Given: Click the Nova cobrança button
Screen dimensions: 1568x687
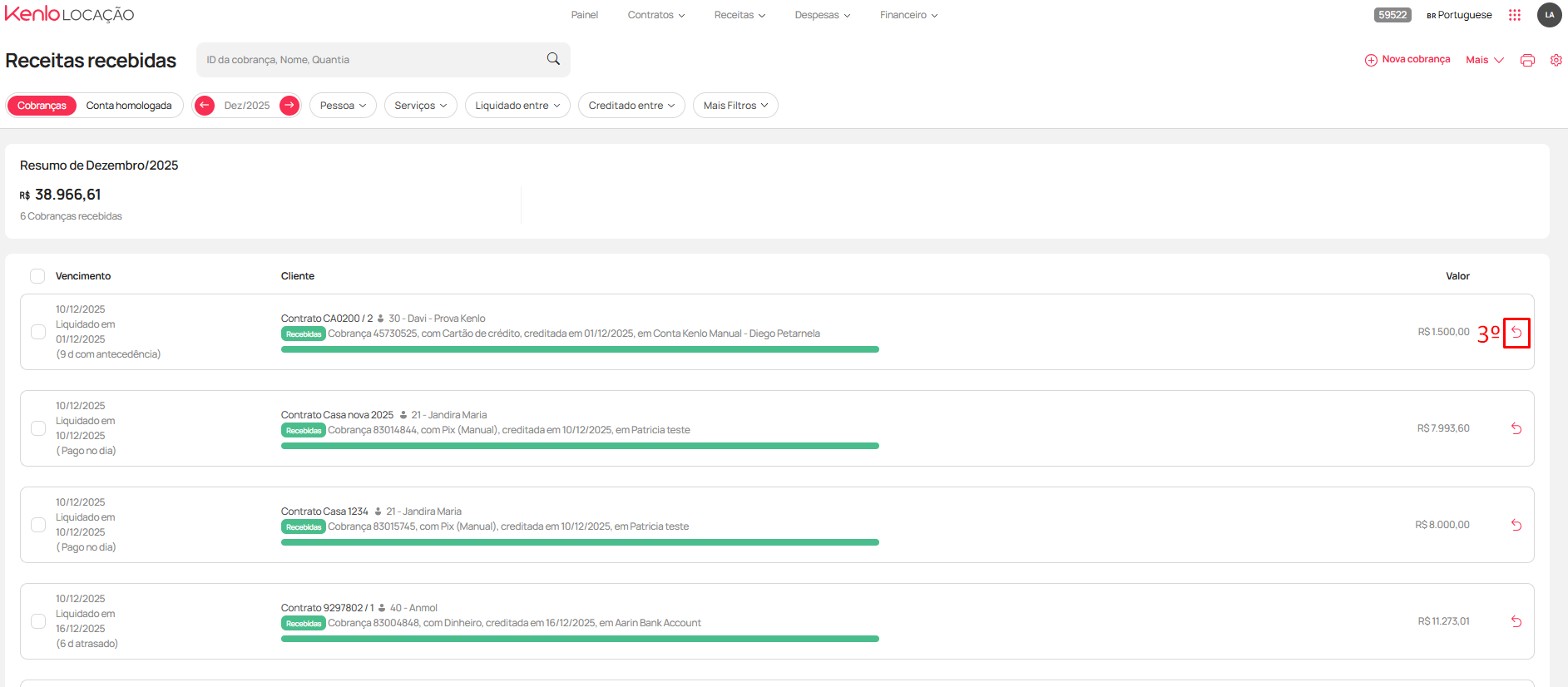Looking at the screenshot, I should (x=1407, y=60).
